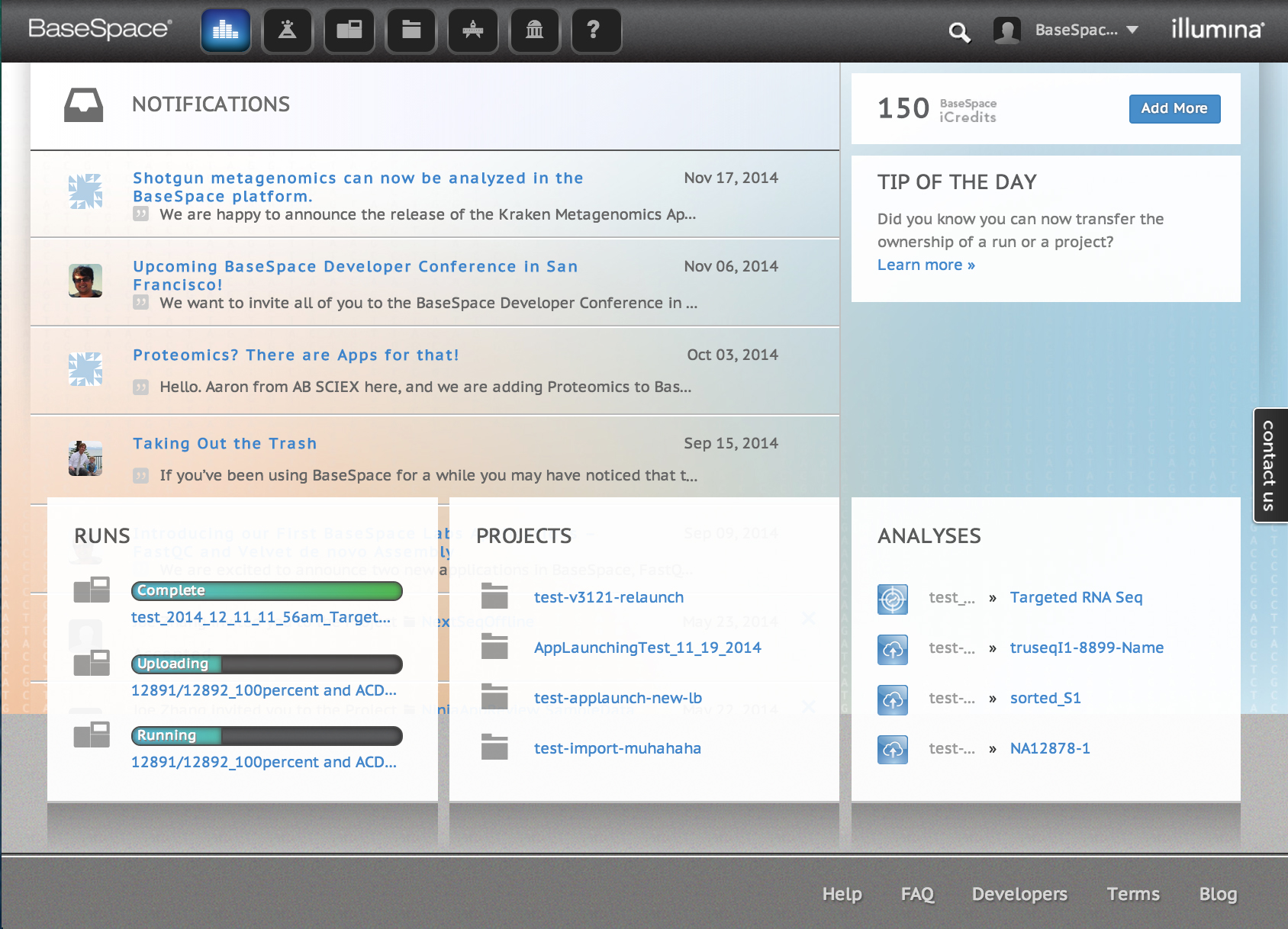This screenshot has width=1288, height=929.
Task: Open the Apps icon in top navbar
Action: coord(473,31)
